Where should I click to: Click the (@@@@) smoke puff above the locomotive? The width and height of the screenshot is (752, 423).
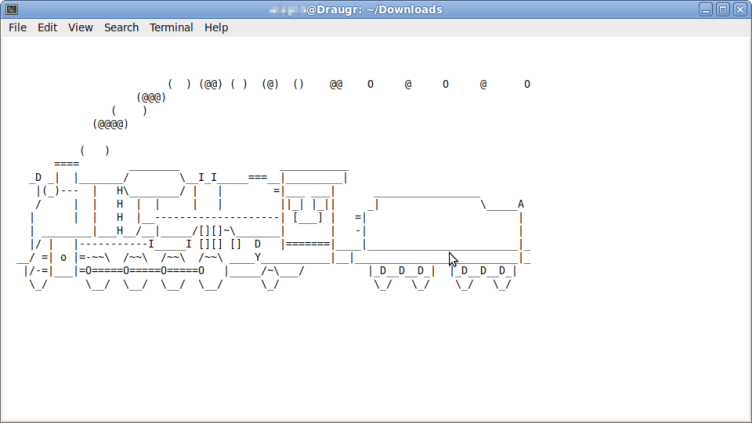click(110, 125)
